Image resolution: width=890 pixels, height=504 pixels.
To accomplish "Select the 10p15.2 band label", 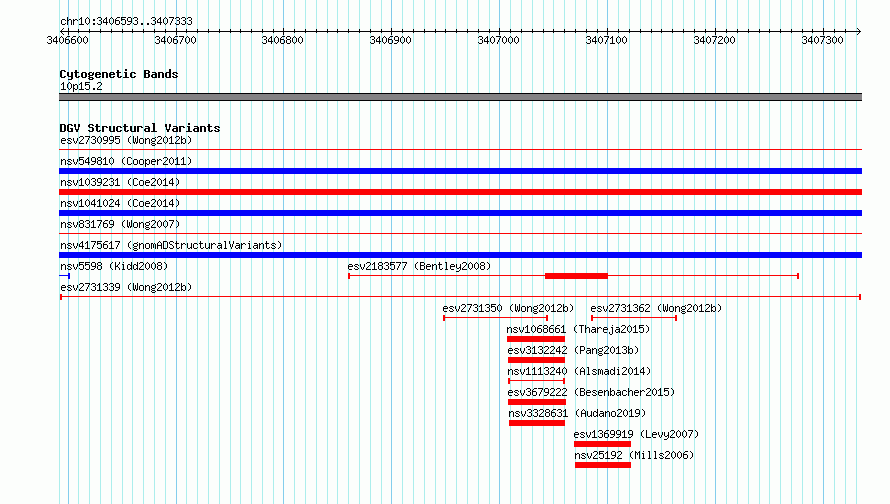I will pos(81,86).
